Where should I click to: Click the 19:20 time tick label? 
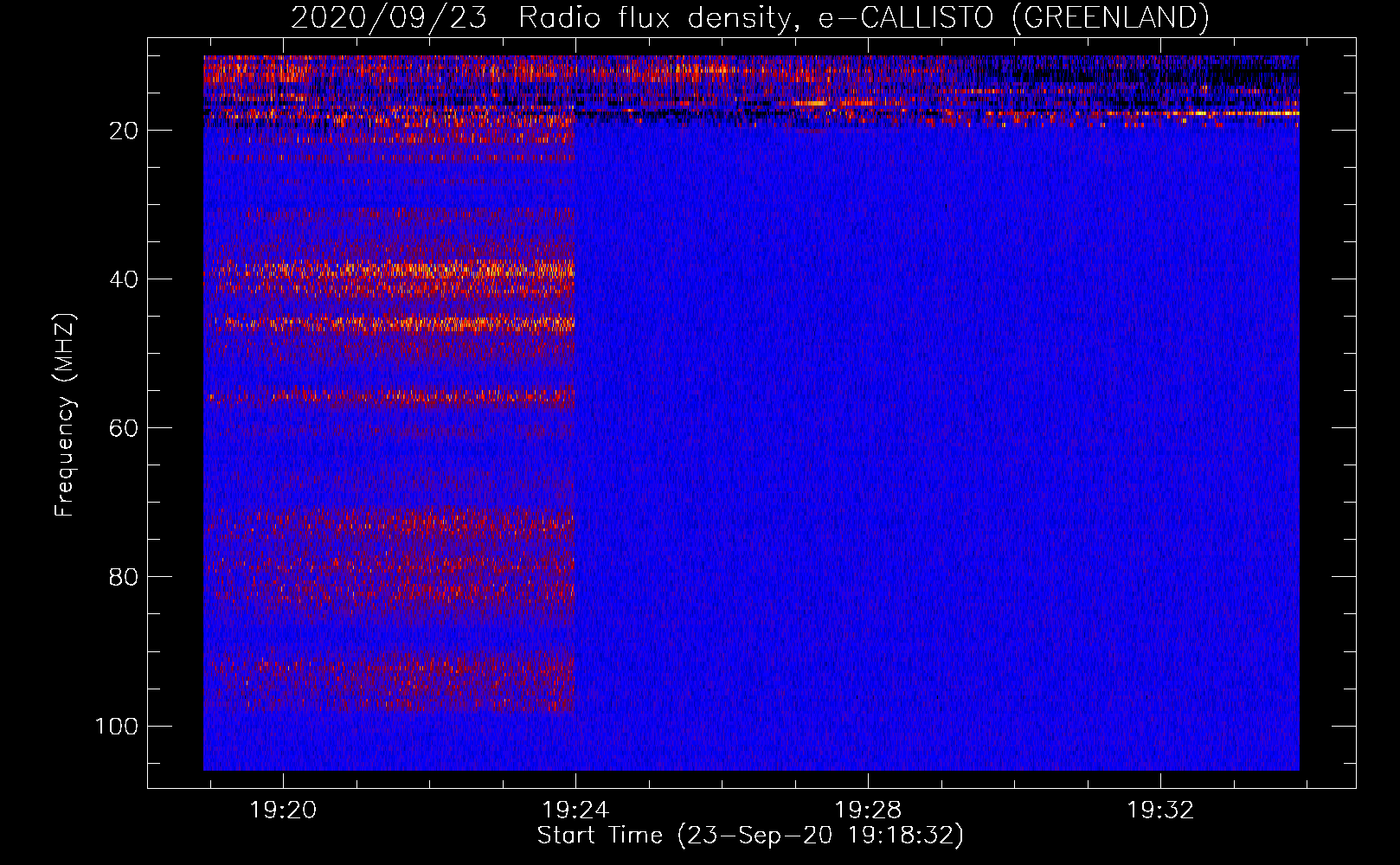283,811
